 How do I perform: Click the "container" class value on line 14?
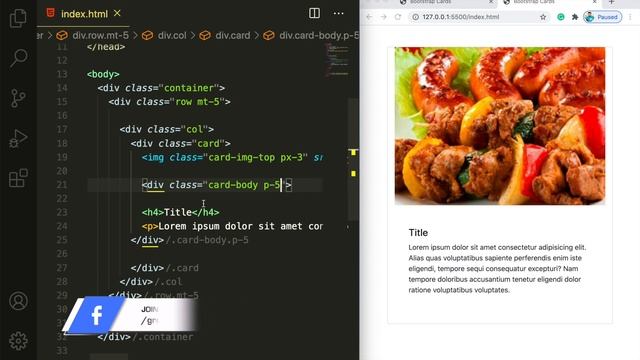[191, 88]
